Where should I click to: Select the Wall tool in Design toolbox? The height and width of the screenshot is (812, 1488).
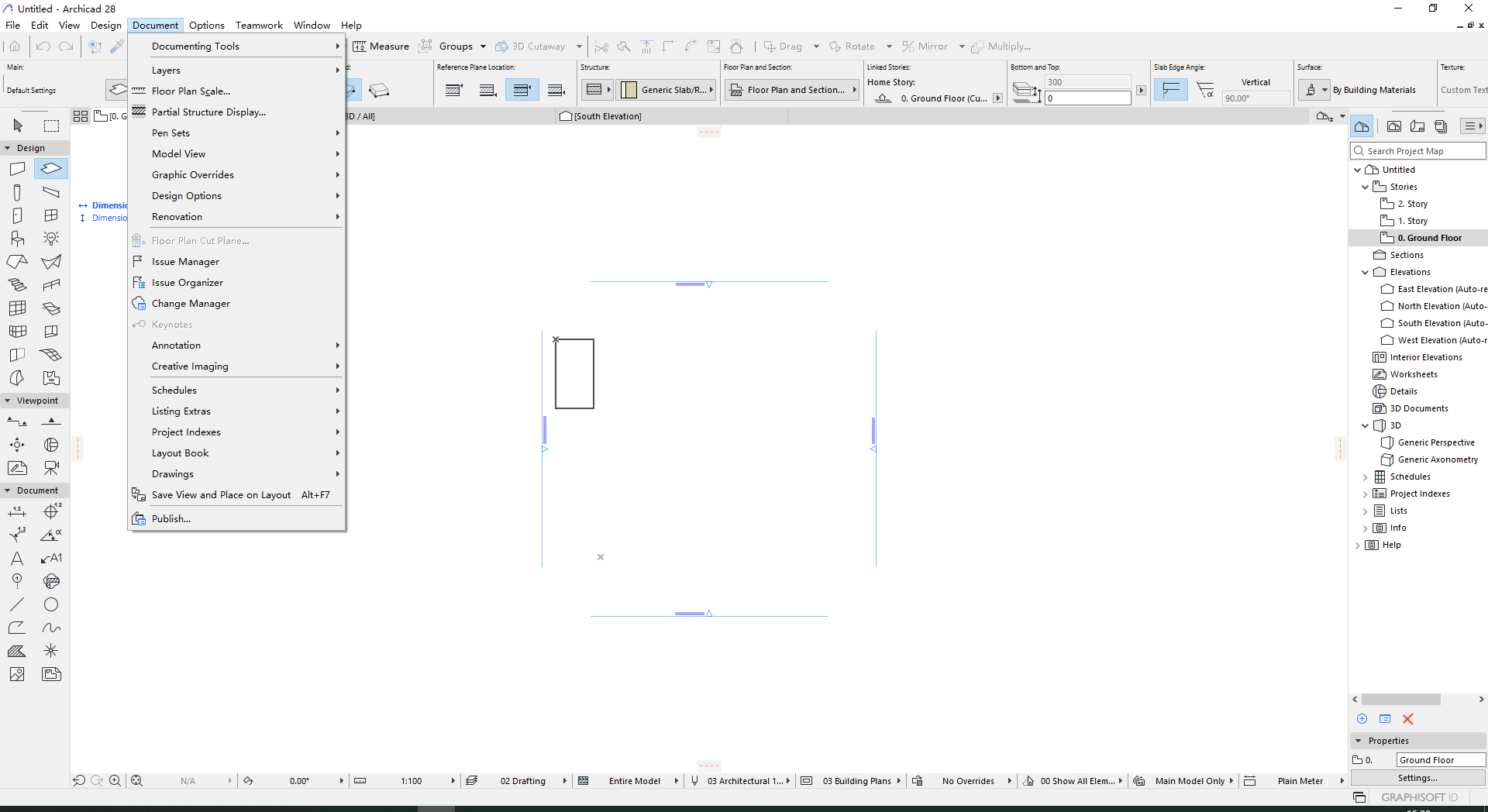coord(17,168)
